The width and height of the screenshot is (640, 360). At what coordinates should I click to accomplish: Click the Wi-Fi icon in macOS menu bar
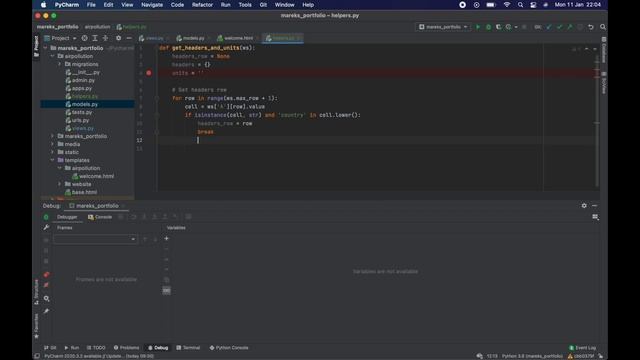click(507, 5)
